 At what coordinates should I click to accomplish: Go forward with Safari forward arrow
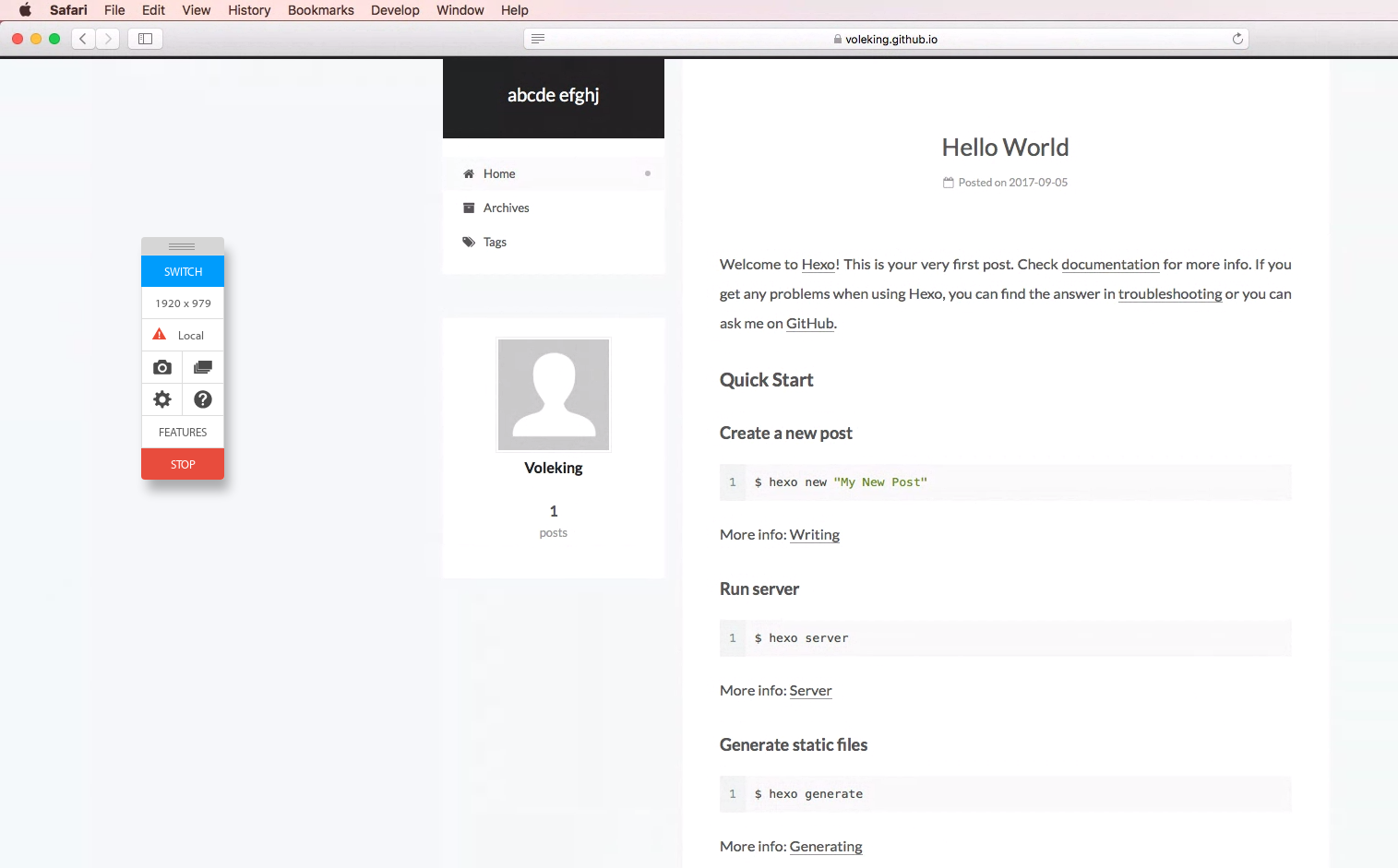pos(108,39)
